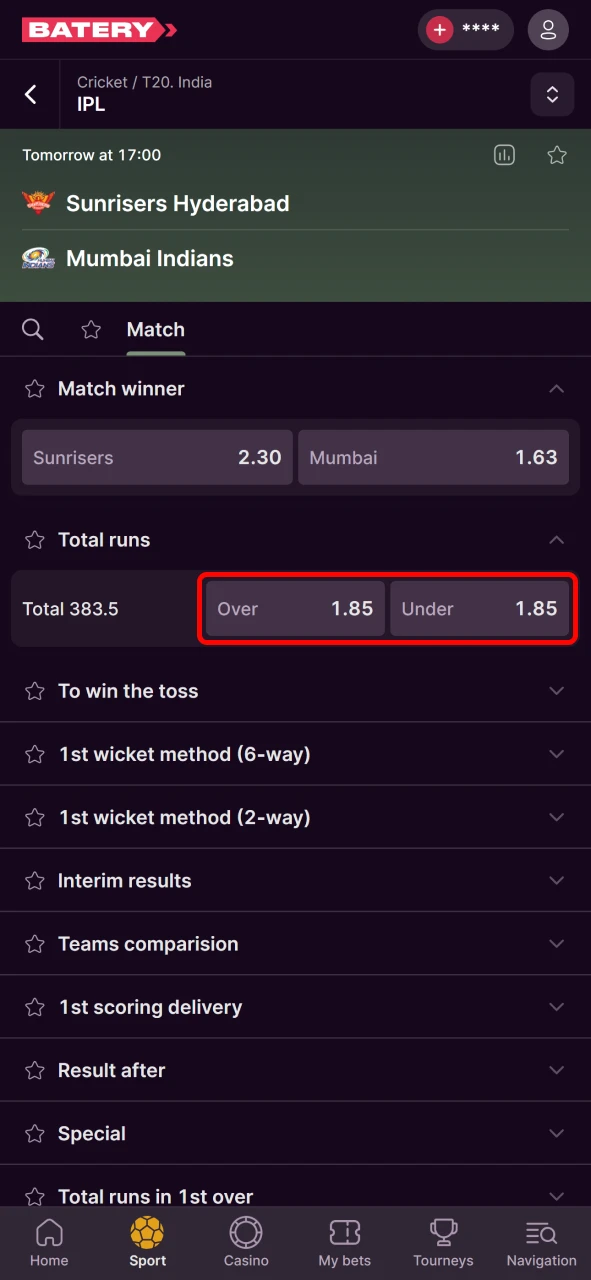
Task: Open the Tourneys trophy icon
Action: coord(443,1240)
